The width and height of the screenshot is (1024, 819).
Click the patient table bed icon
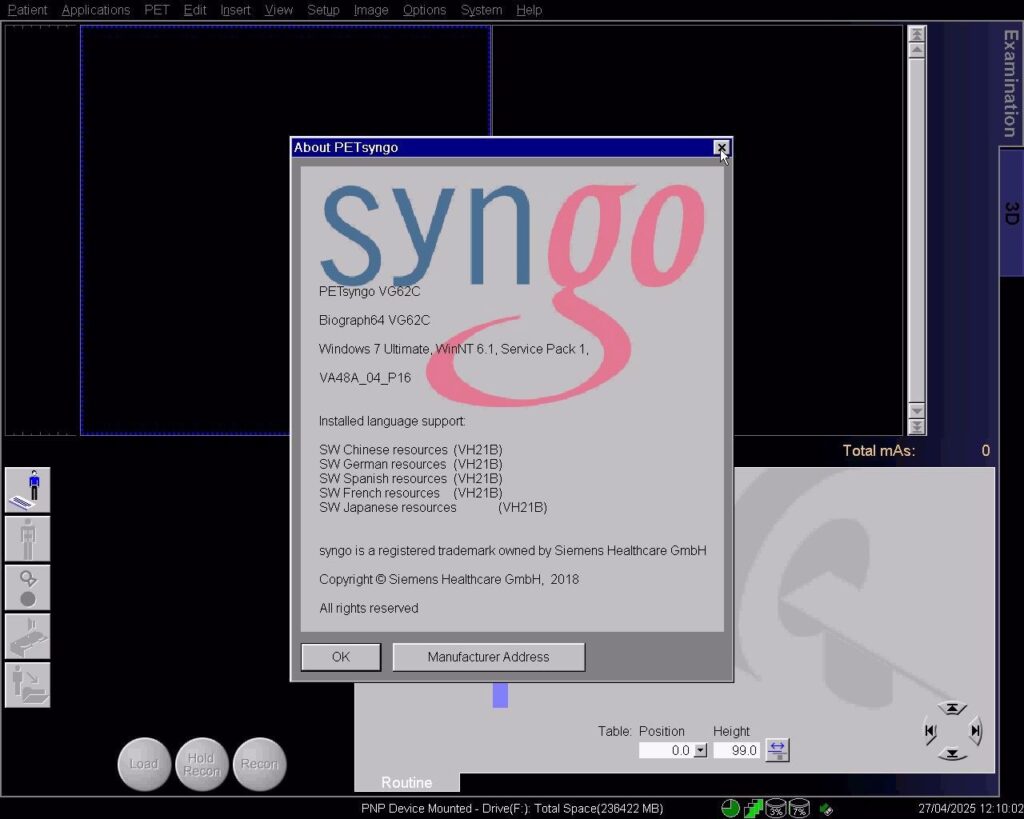click(x=27, y=636)
